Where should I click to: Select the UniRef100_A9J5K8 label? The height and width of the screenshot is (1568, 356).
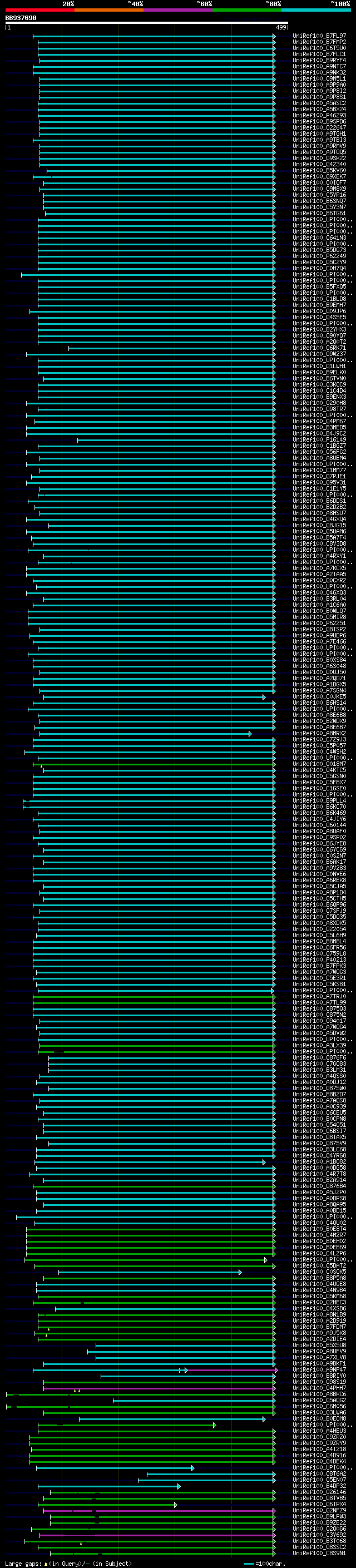[319, 1333]
